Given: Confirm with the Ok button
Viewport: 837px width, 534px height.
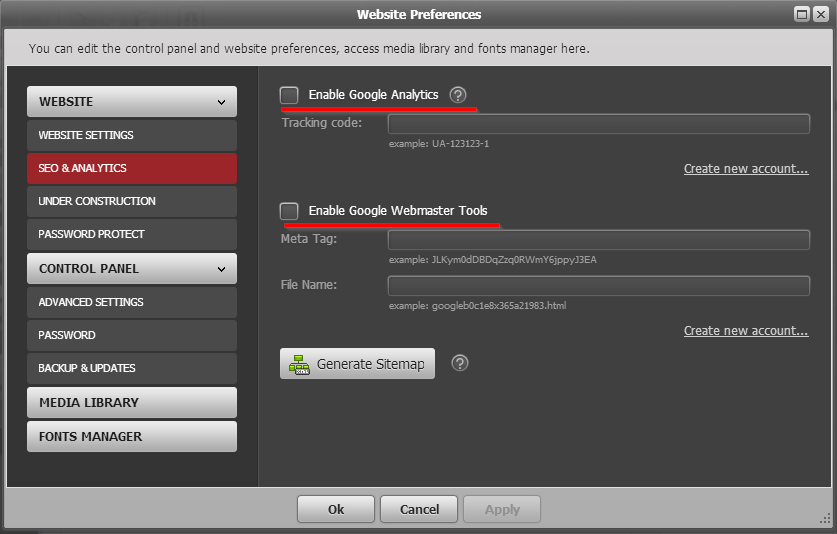Looking at the screenshot, I should pyautogui.click(x=336, y=509).
